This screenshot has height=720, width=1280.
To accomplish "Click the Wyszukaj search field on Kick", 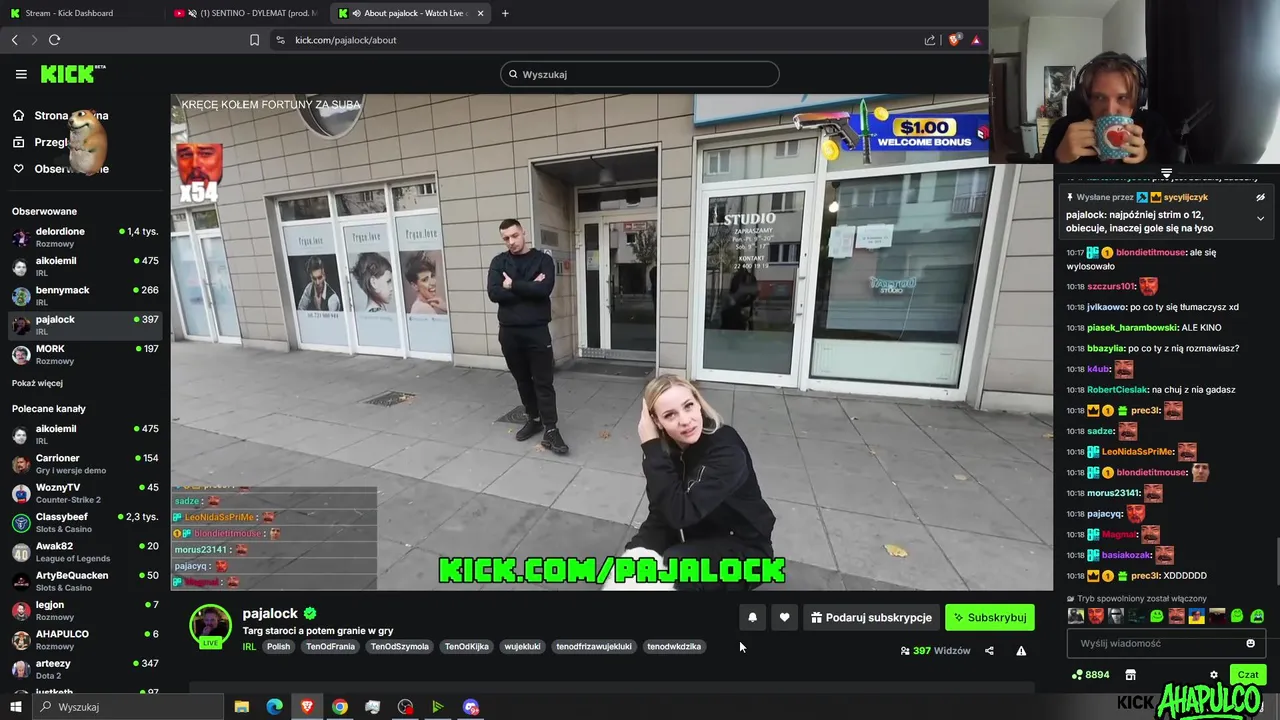I will [640, 74].
